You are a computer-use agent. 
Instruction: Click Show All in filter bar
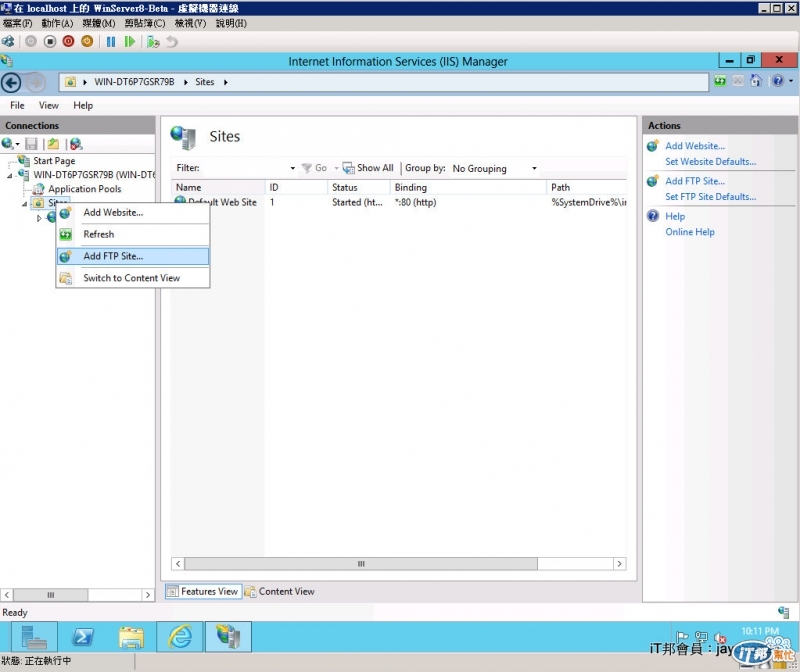point(368,168)
